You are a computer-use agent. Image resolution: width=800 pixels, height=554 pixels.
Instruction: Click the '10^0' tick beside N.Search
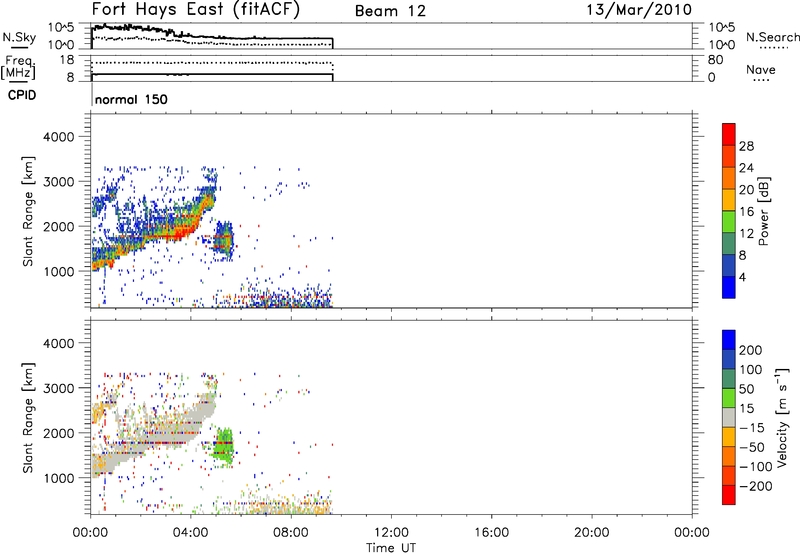point(722,45)
